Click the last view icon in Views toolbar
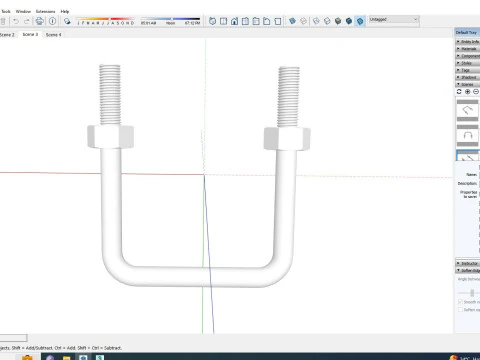The width and height of the screenshot is (480, 360). coord(278,21)
